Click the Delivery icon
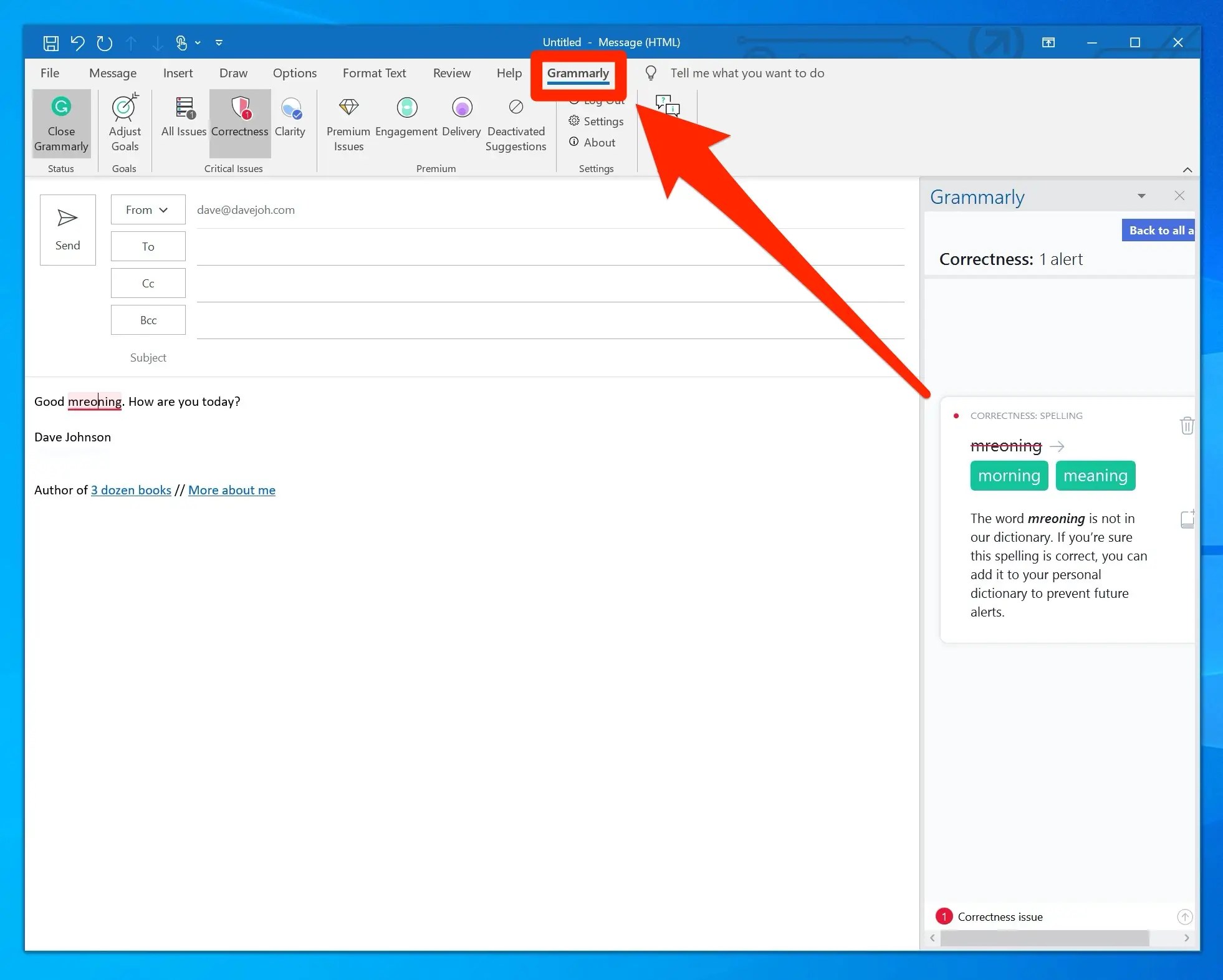The width and height of the screenshot is (1223, 980). point(461,108)
